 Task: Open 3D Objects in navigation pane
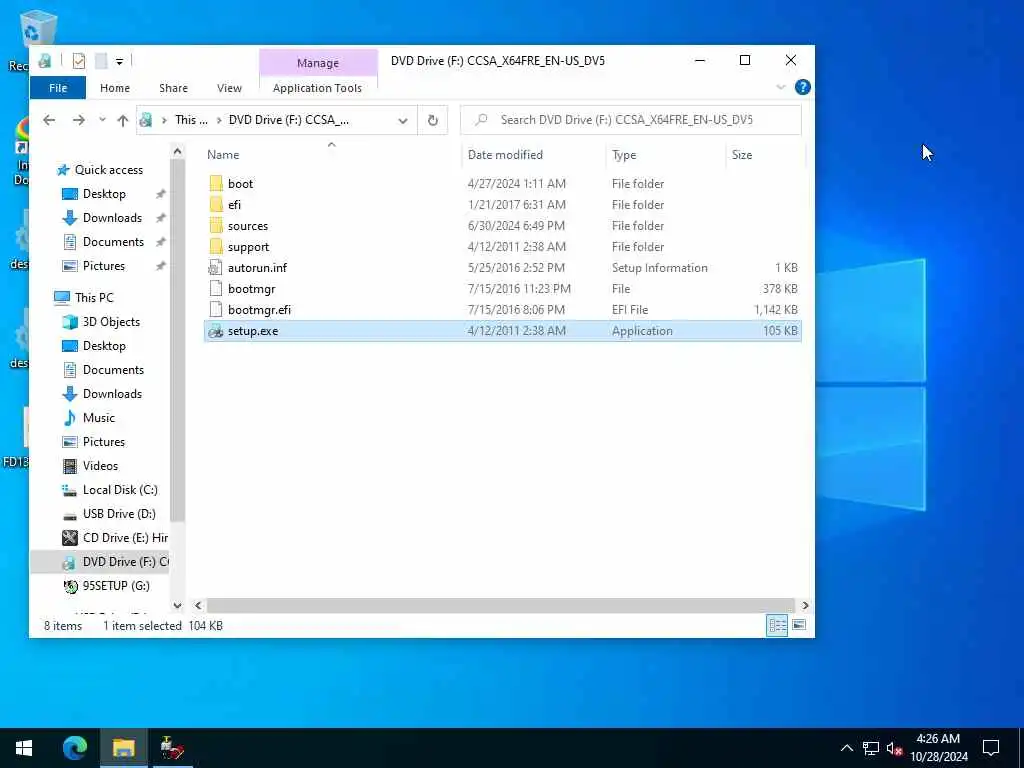tap(111, 322)
